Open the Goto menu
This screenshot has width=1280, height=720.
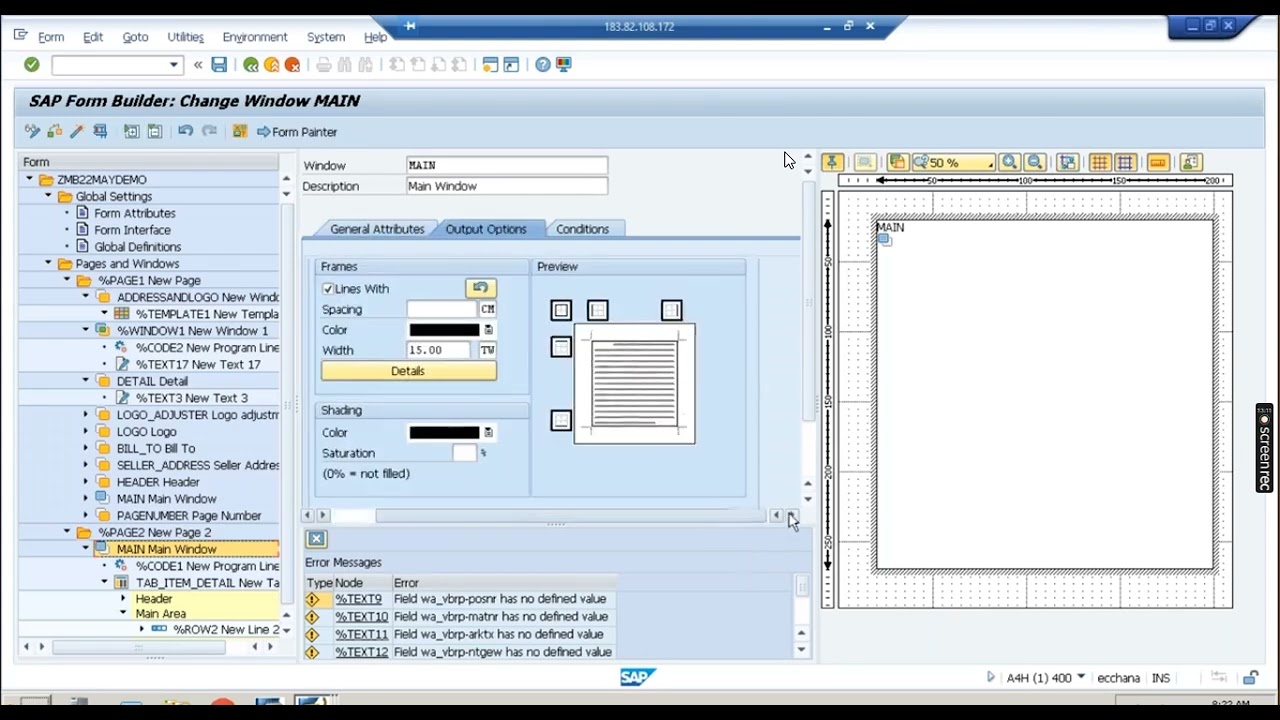(x=135, y=37)
